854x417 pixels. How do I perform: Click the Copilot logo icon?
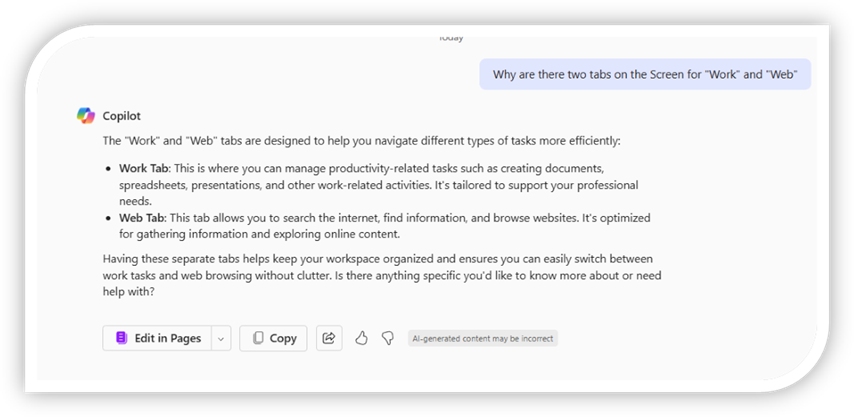click(86, 115)
